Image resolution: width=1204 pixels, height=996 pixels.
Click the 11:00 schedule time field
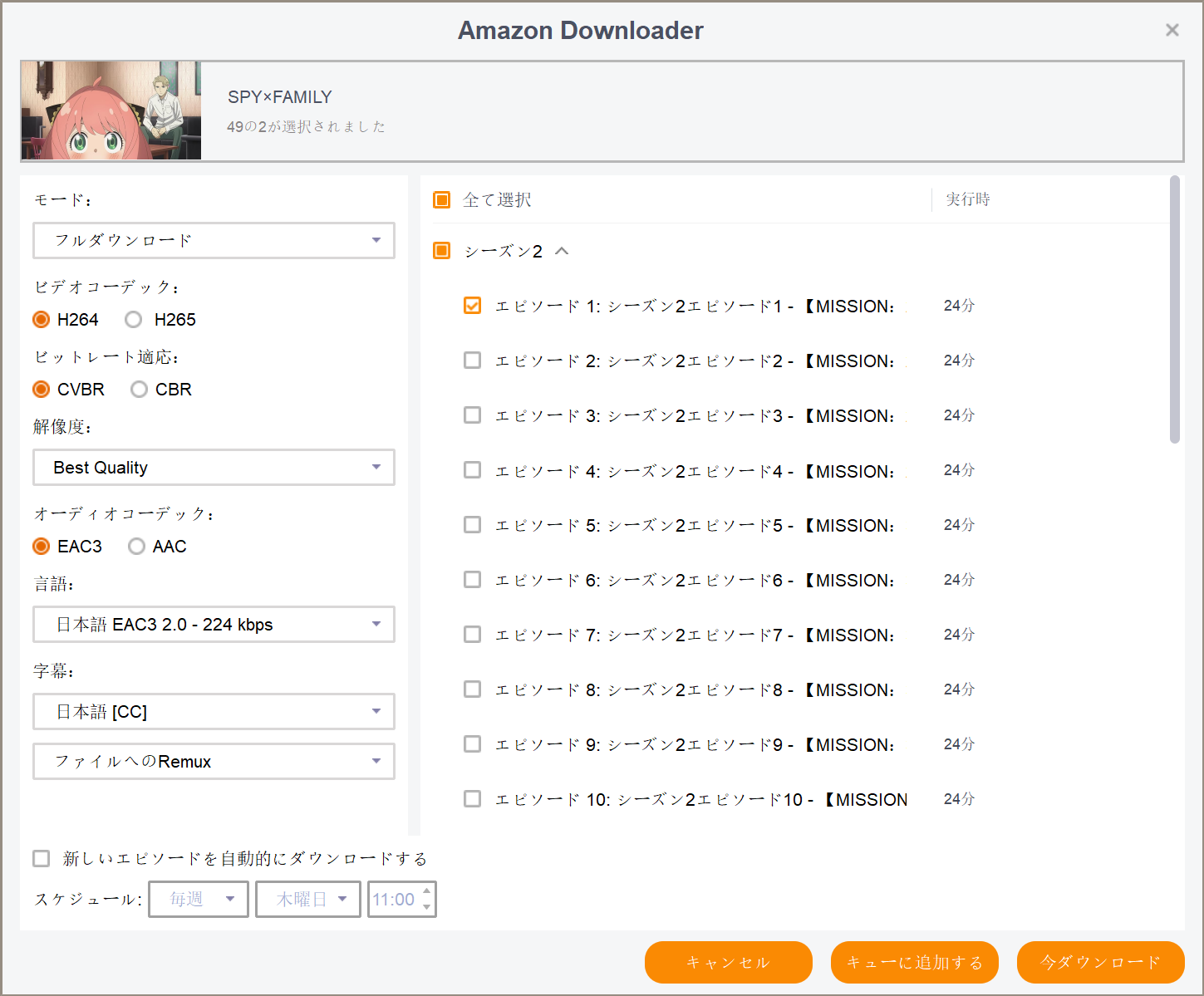(394, 900)
